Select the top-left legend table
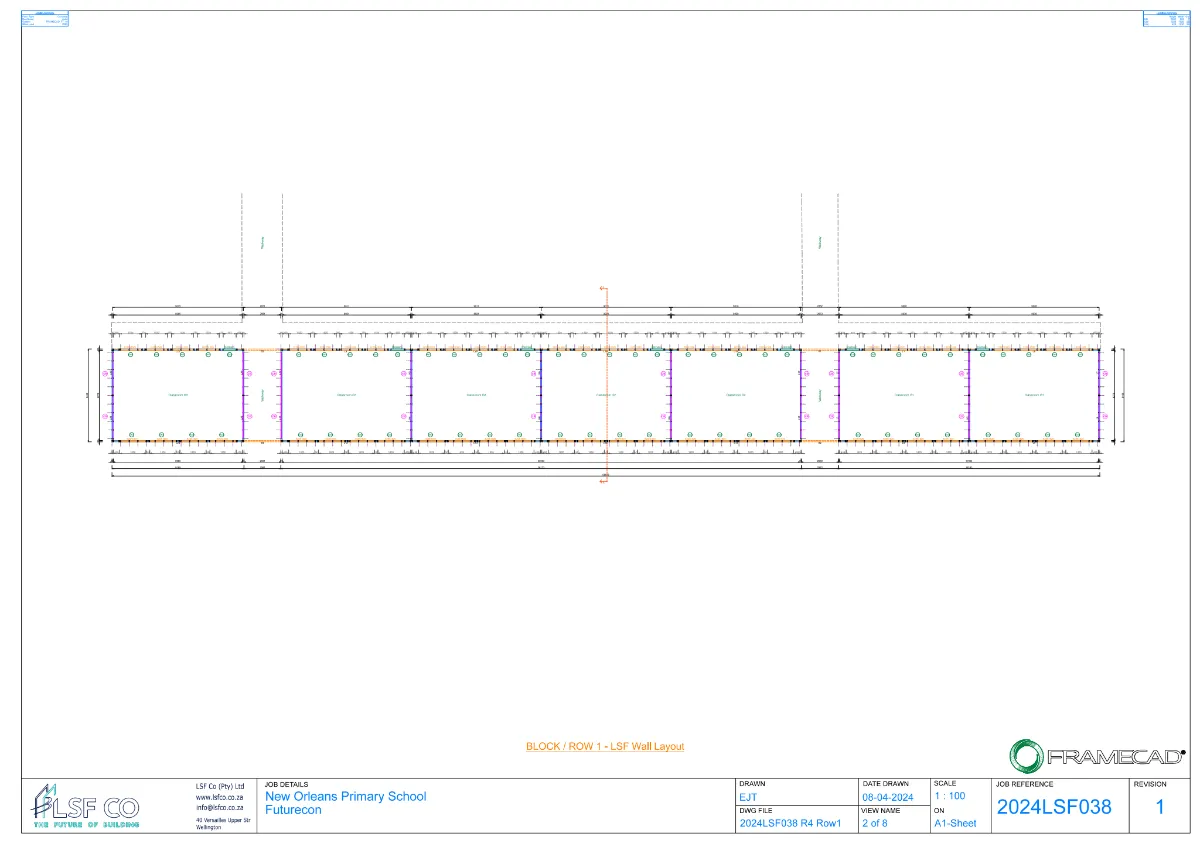The height and width of the screenshot is (847, 1200). coord(45,19)
